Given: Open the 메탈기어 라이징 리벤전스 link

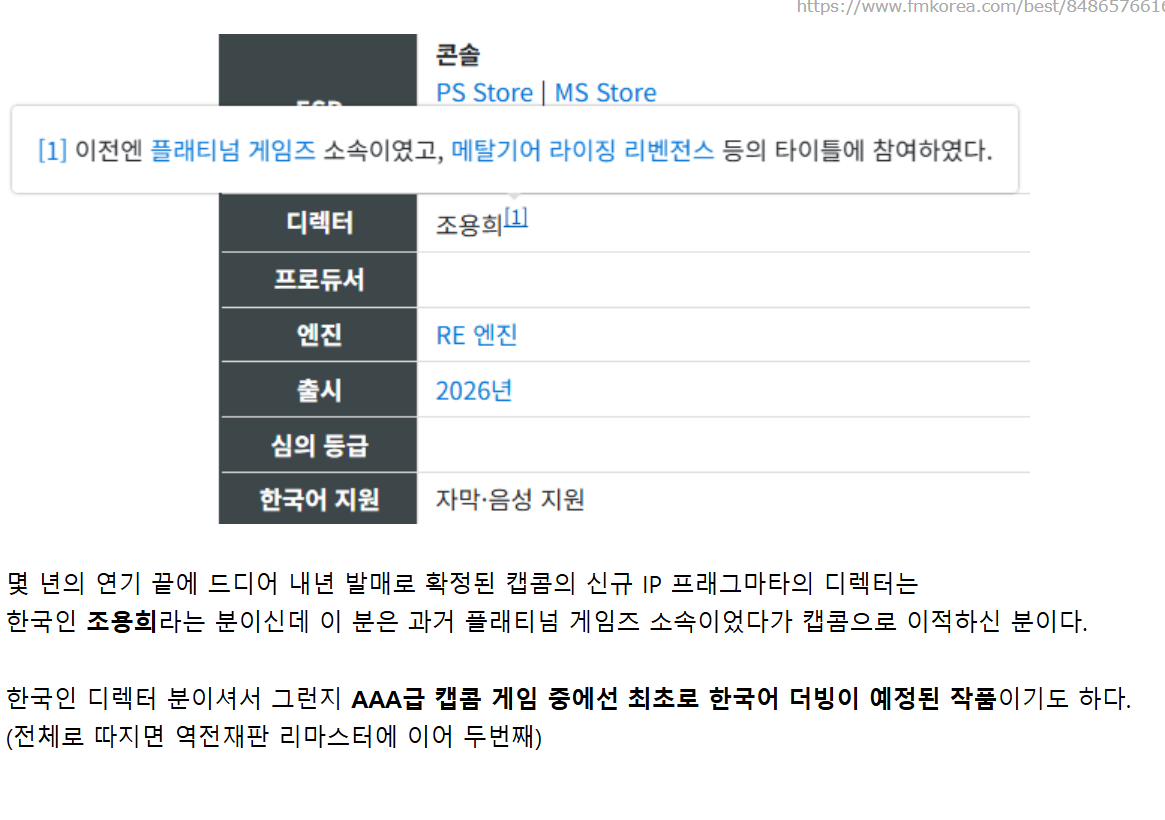Looking at the screenshot, I should coord(582,150).
